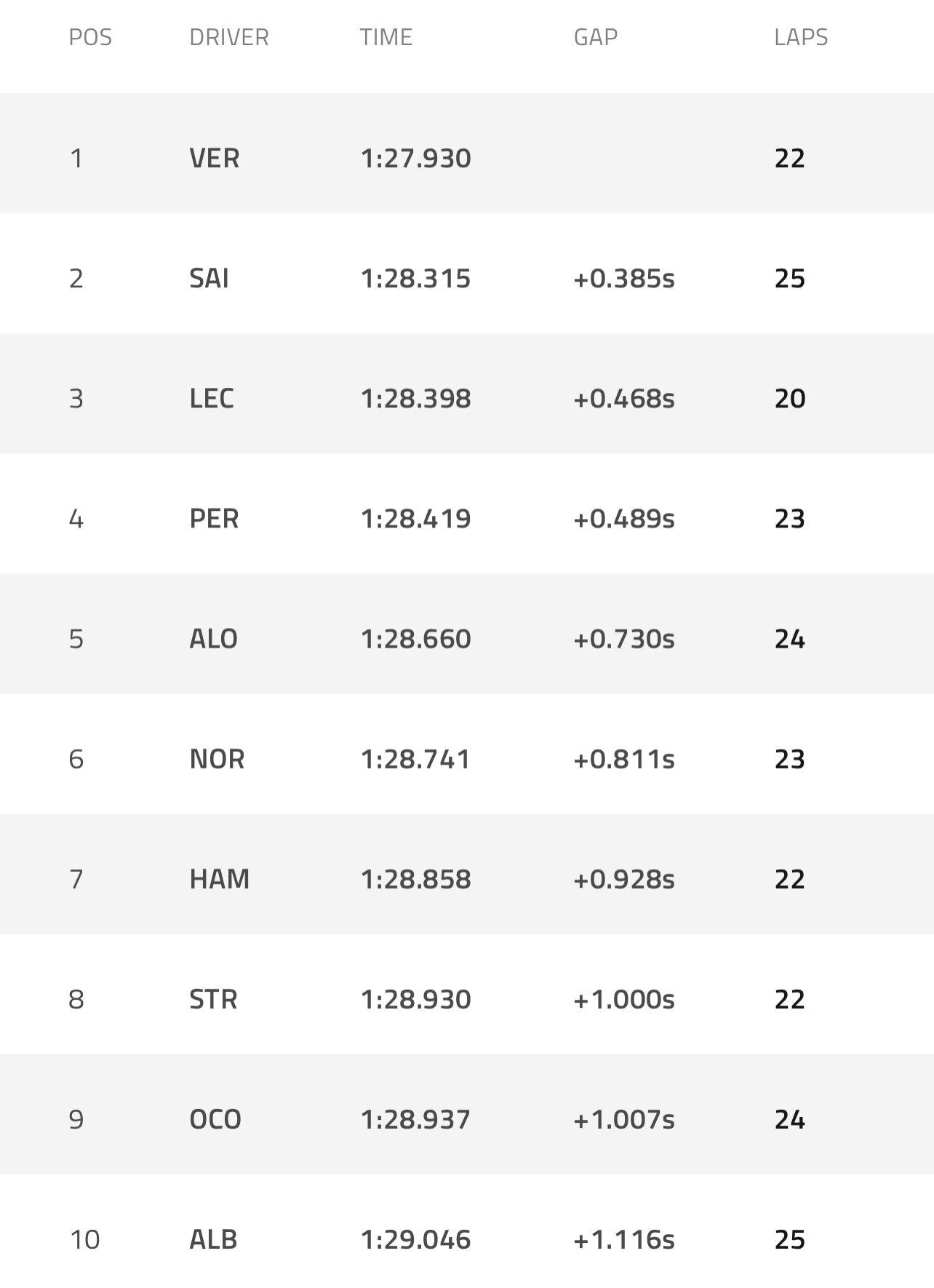934x1288 pixels.
Task: Select driver VER in first row
Action: 214,158
